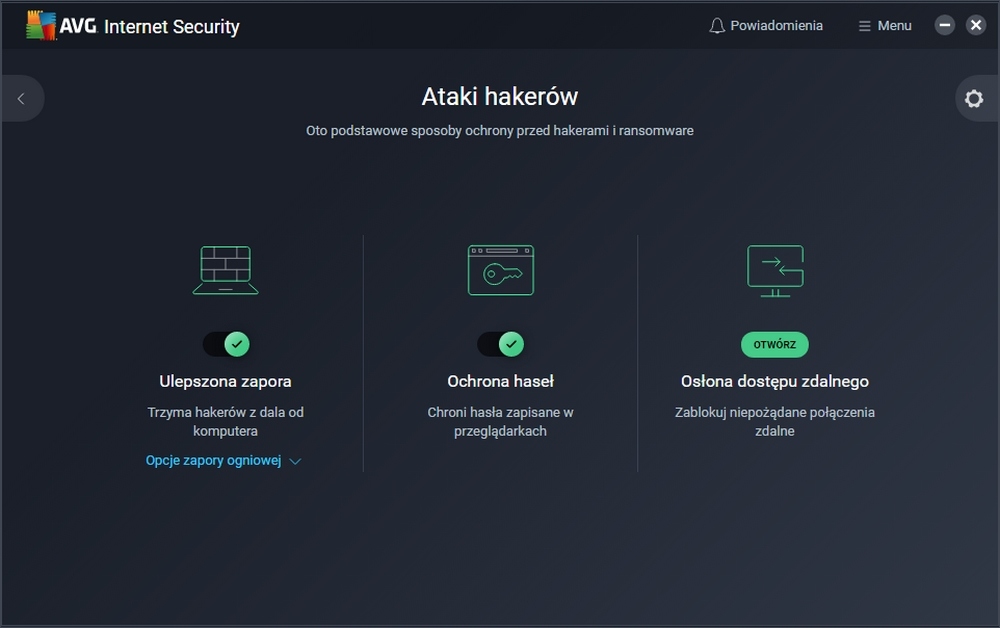Go back using the left arrow
Image resolution: width=1000 pixels, height=628 pixels.
[21, 99]
